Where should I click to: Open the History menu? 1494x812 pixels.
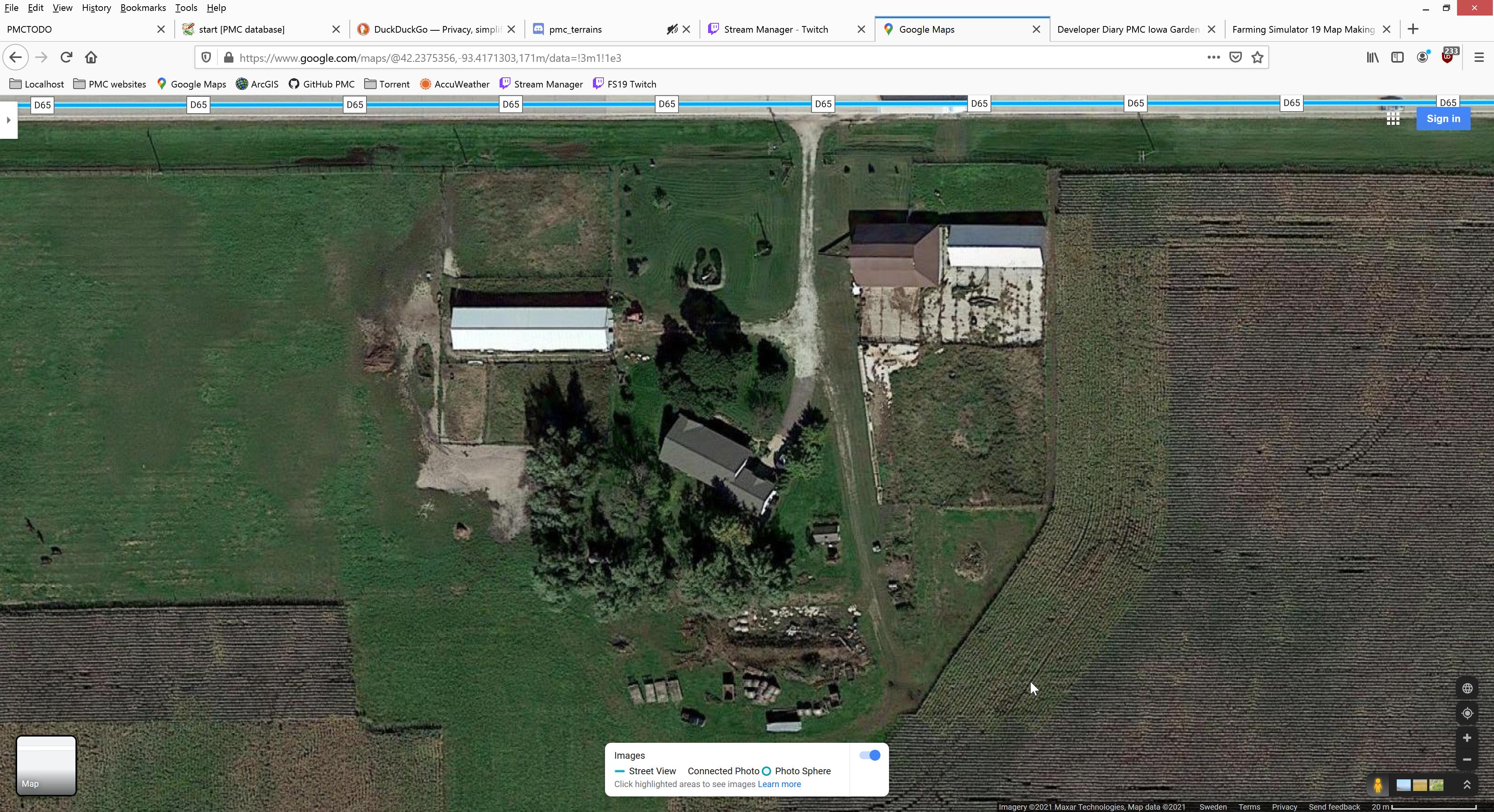(x=96, y=7)
